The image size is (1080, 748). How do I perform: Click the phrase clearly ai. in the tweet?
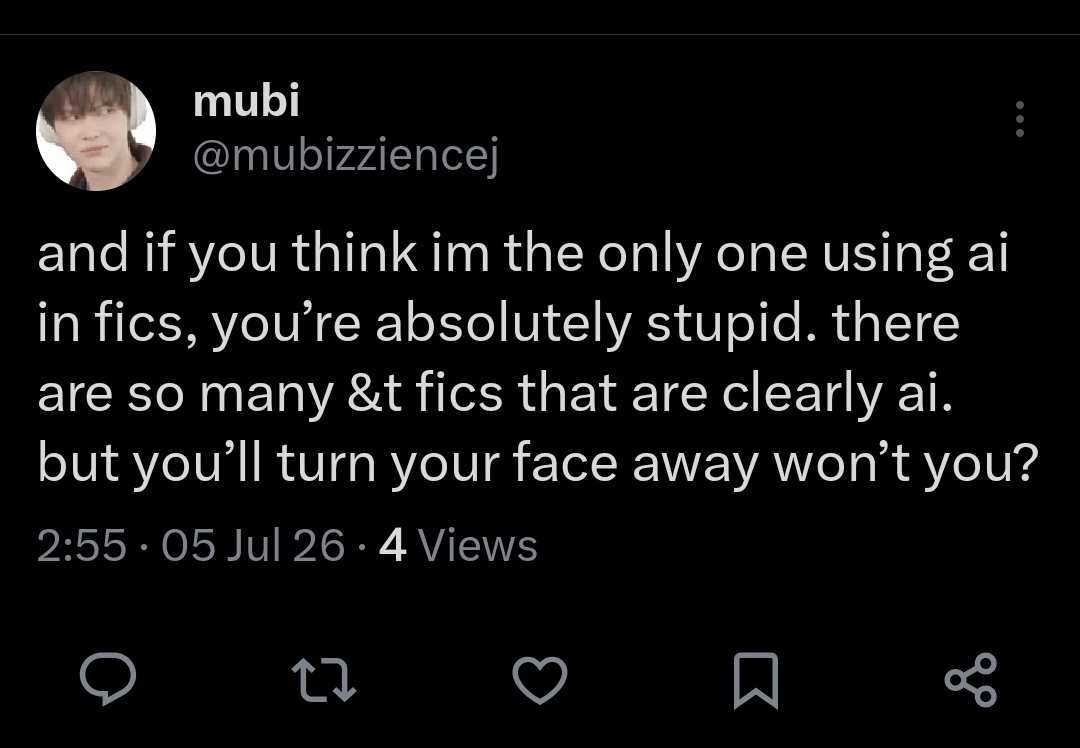click(837, 394)
